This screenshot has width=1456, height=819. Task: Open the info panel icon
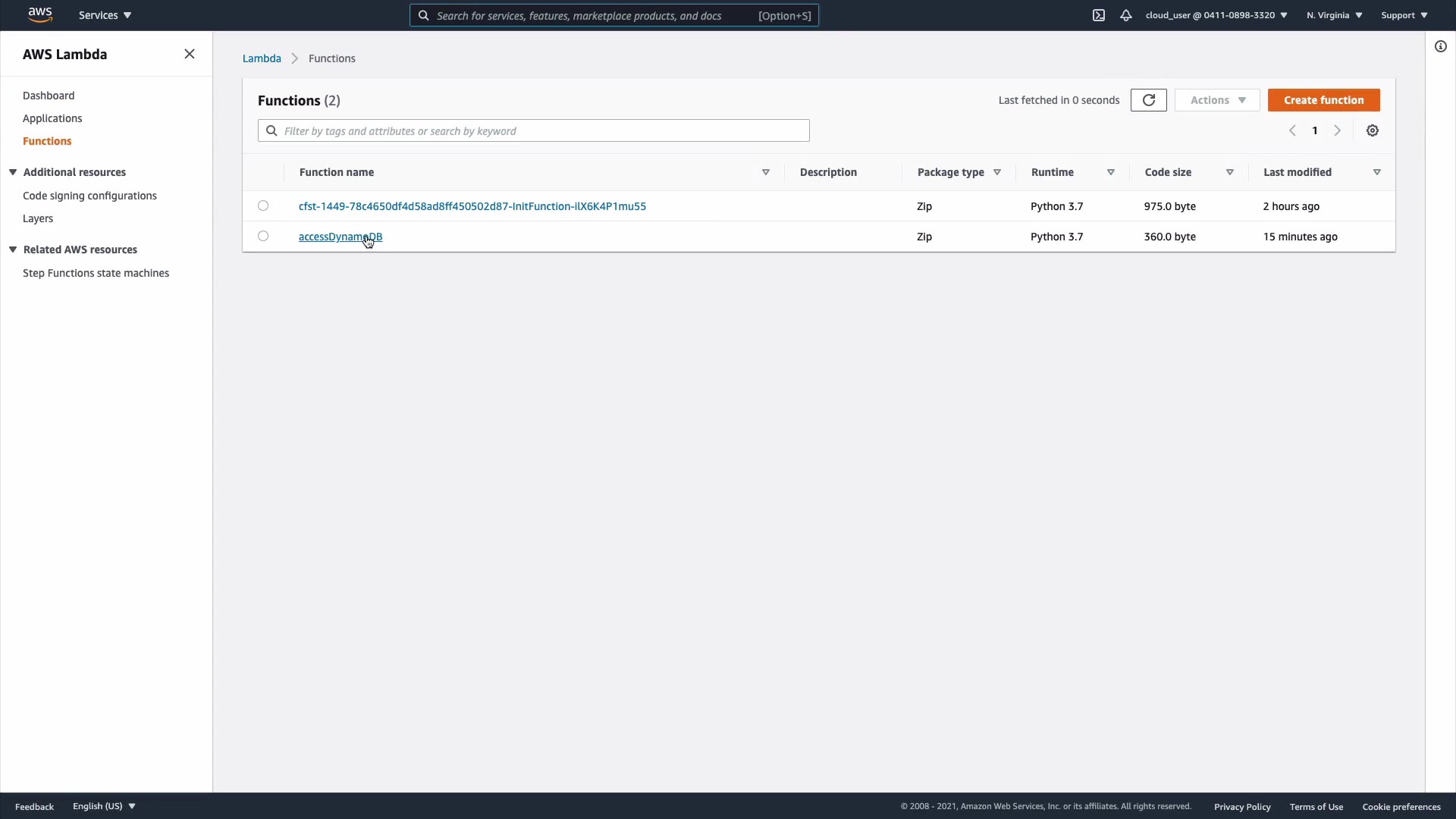1441,47
